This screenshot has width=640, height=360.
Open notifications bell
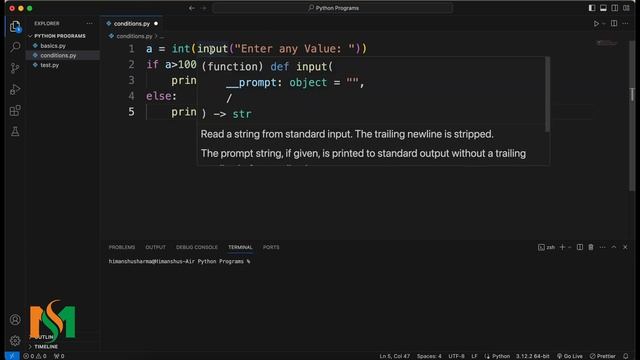click(x=625, y=356)
